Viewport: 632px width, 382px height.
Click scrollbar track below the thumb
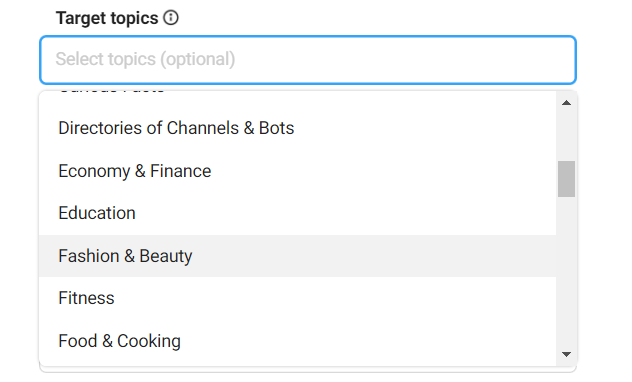[x=566, y=272]
